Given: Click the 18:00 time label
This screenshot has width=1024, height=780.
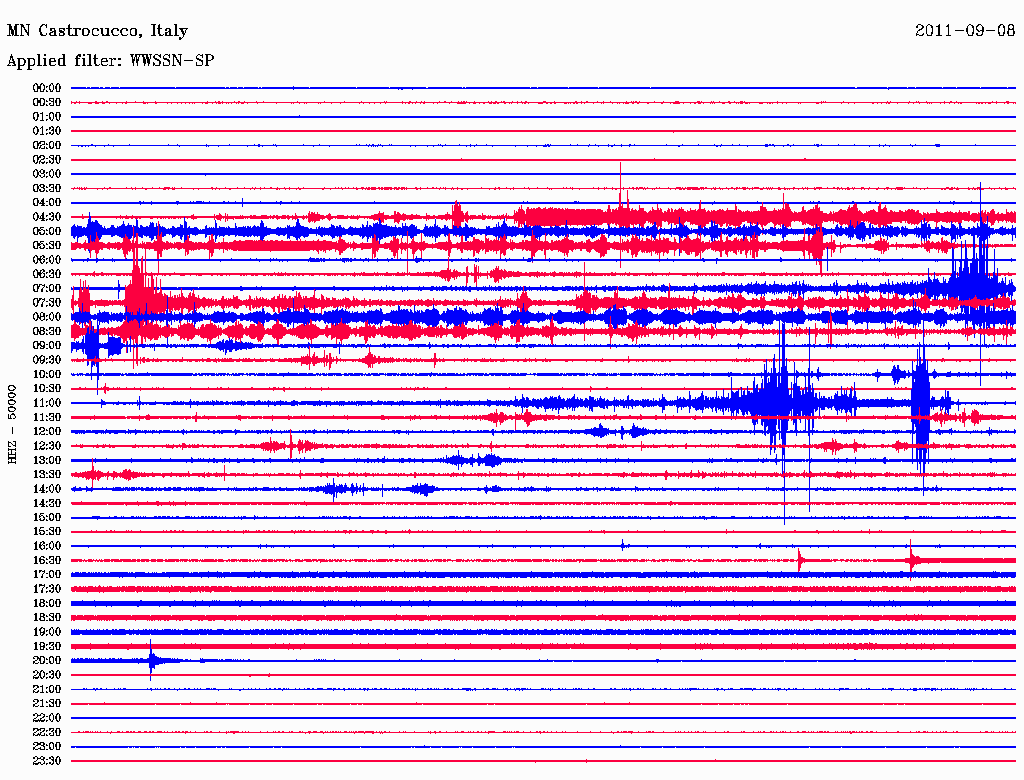Looking at the screenshot, I should pyautogui.click(x=46, y=604).
